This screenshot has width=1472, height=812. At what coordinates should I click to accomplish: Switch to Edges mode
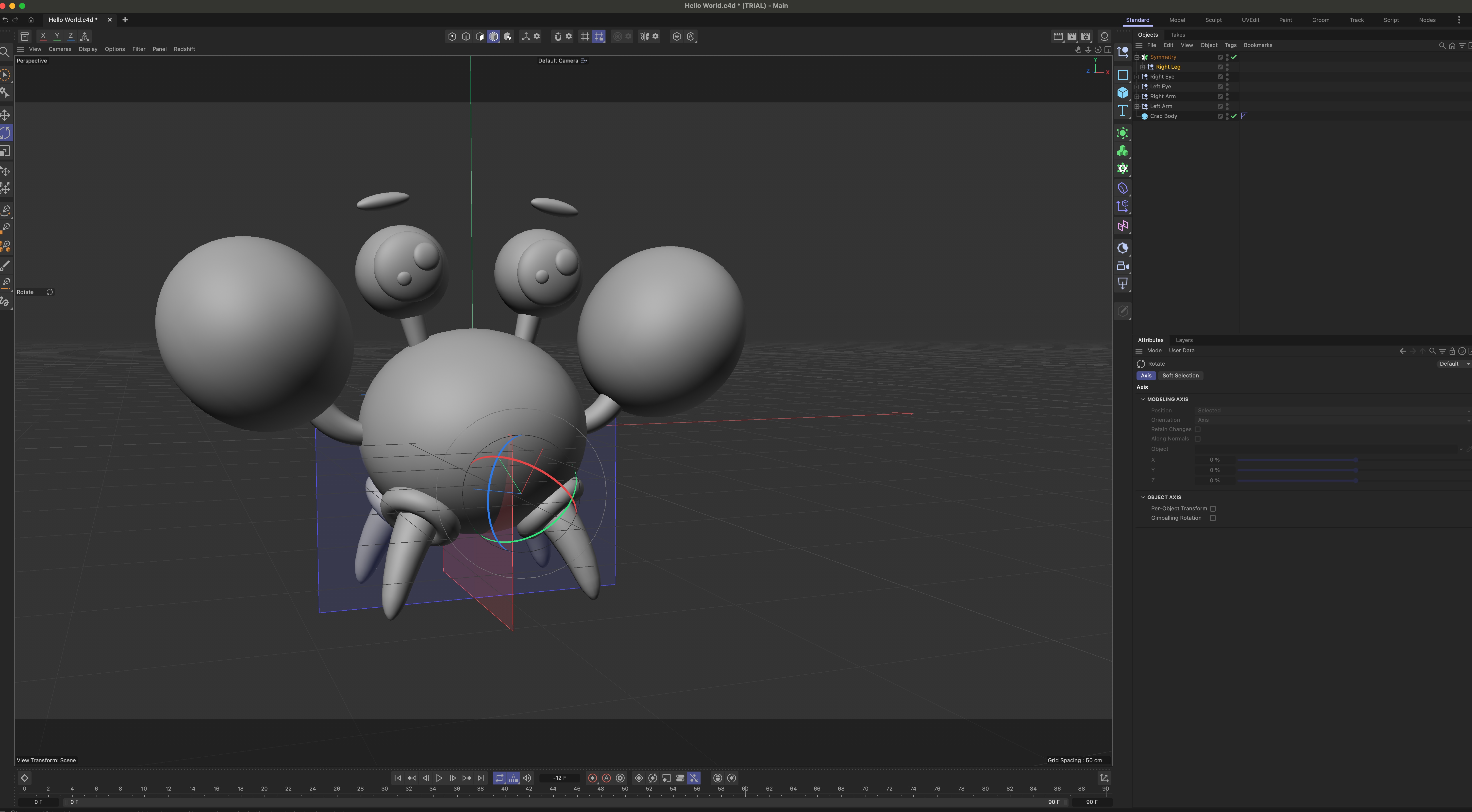tap(466, 36)
